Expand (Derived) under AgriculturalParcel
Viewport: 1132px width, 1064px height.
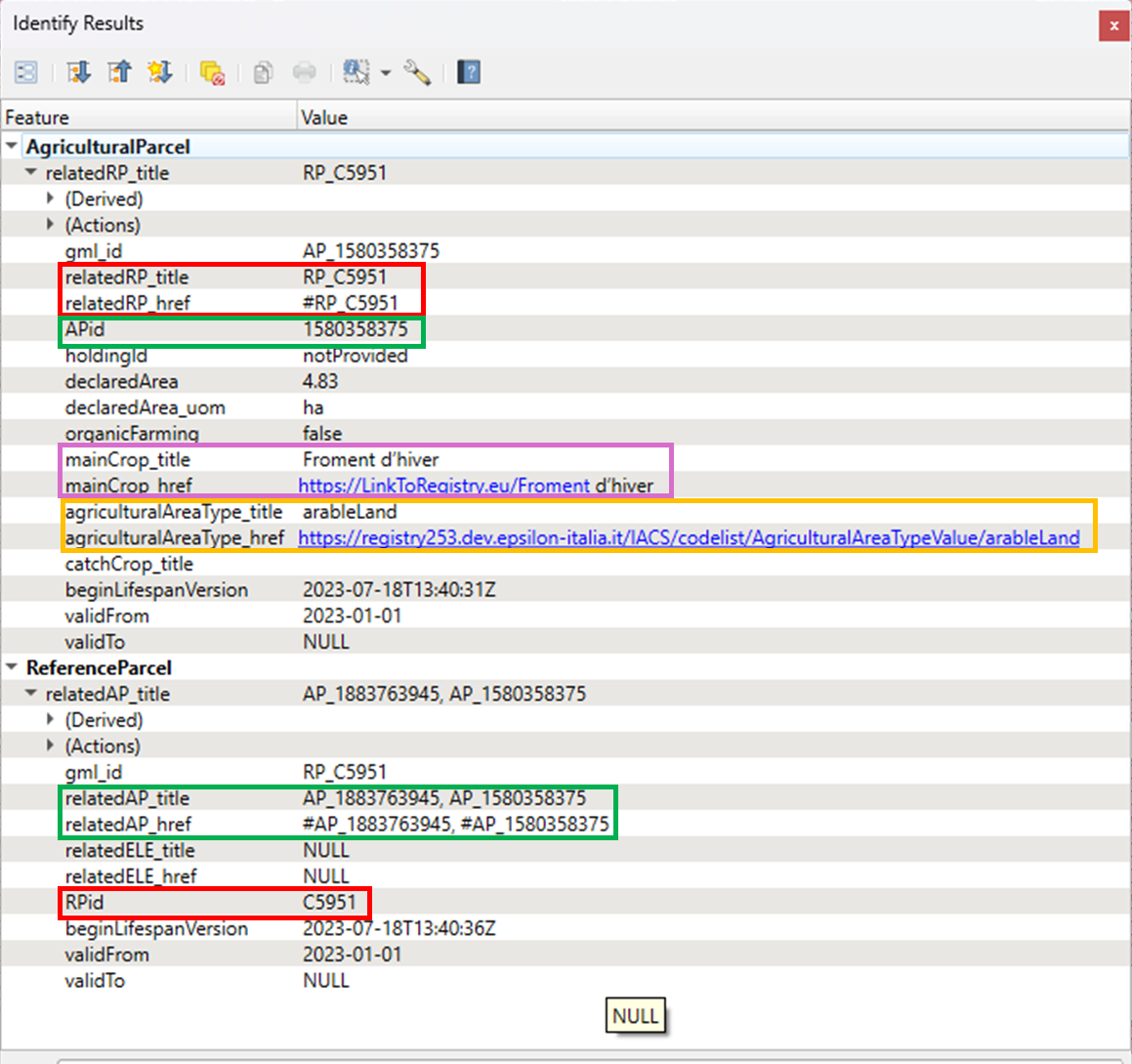(x=50, y=199)
